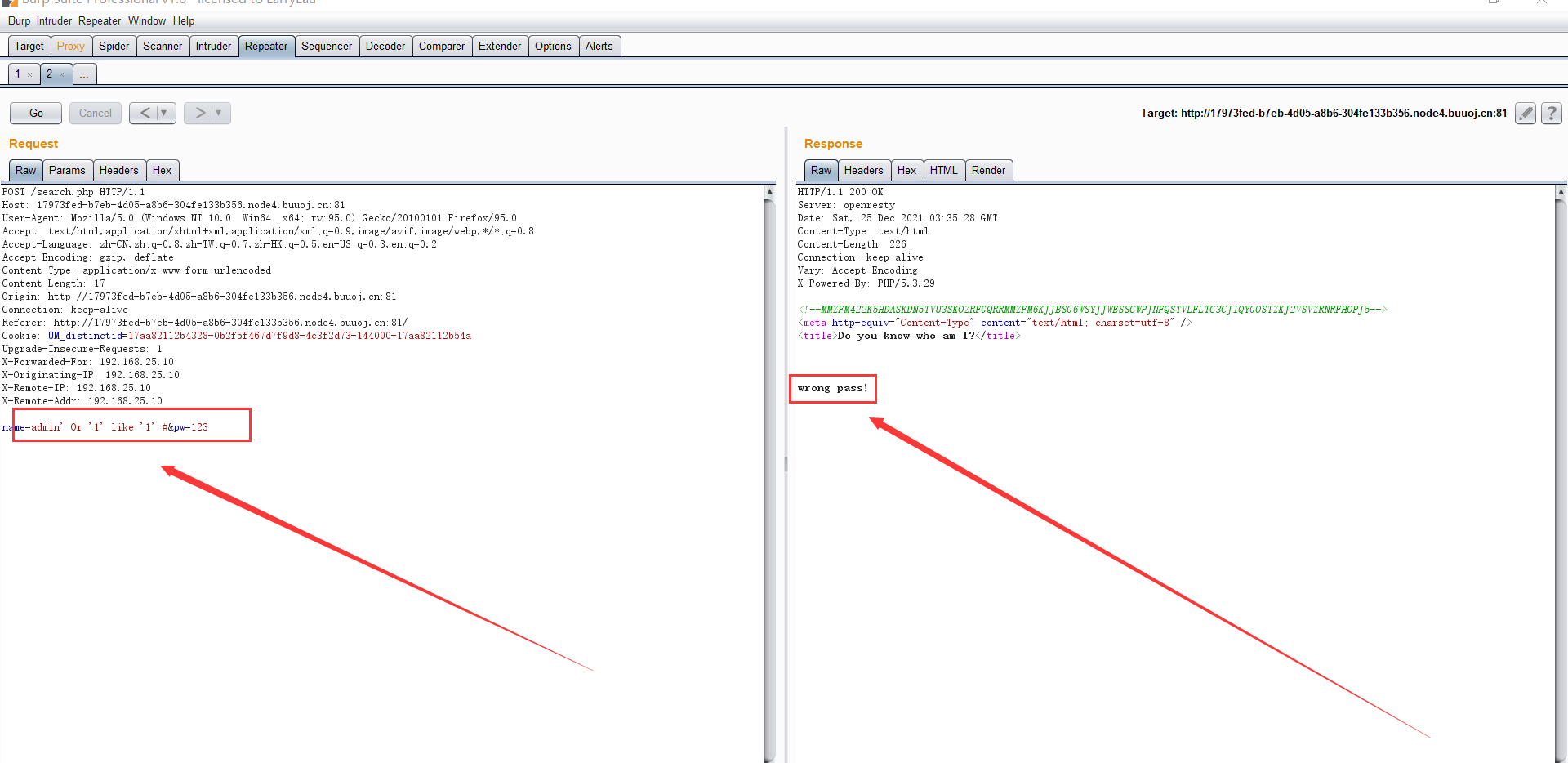Switch to the Spider tool tab
Viewport: 1568px width, 763px height.
click(x=114, y=47)
